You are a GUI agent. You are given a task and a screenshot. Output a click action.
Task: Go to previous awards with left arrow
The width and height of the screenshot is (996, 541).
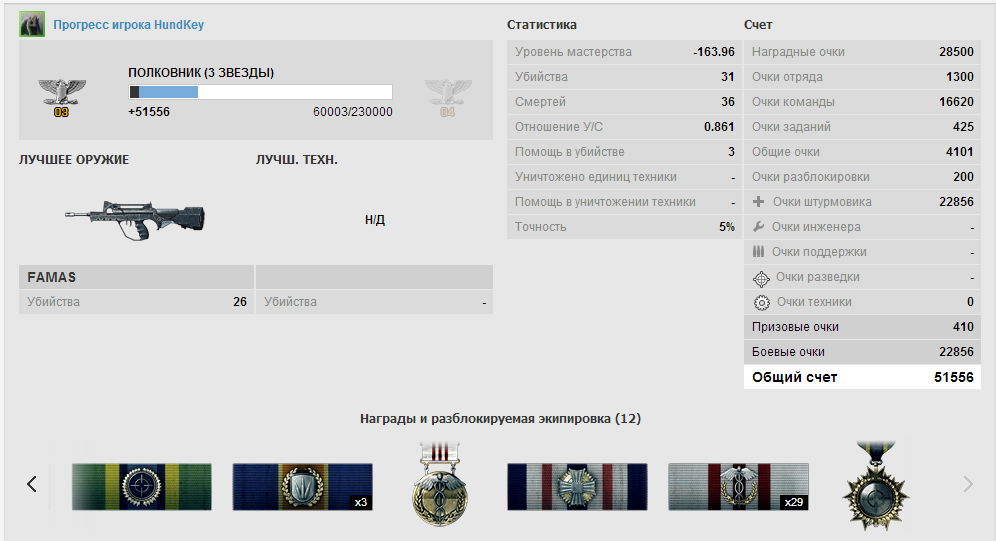tap(32, 484)
